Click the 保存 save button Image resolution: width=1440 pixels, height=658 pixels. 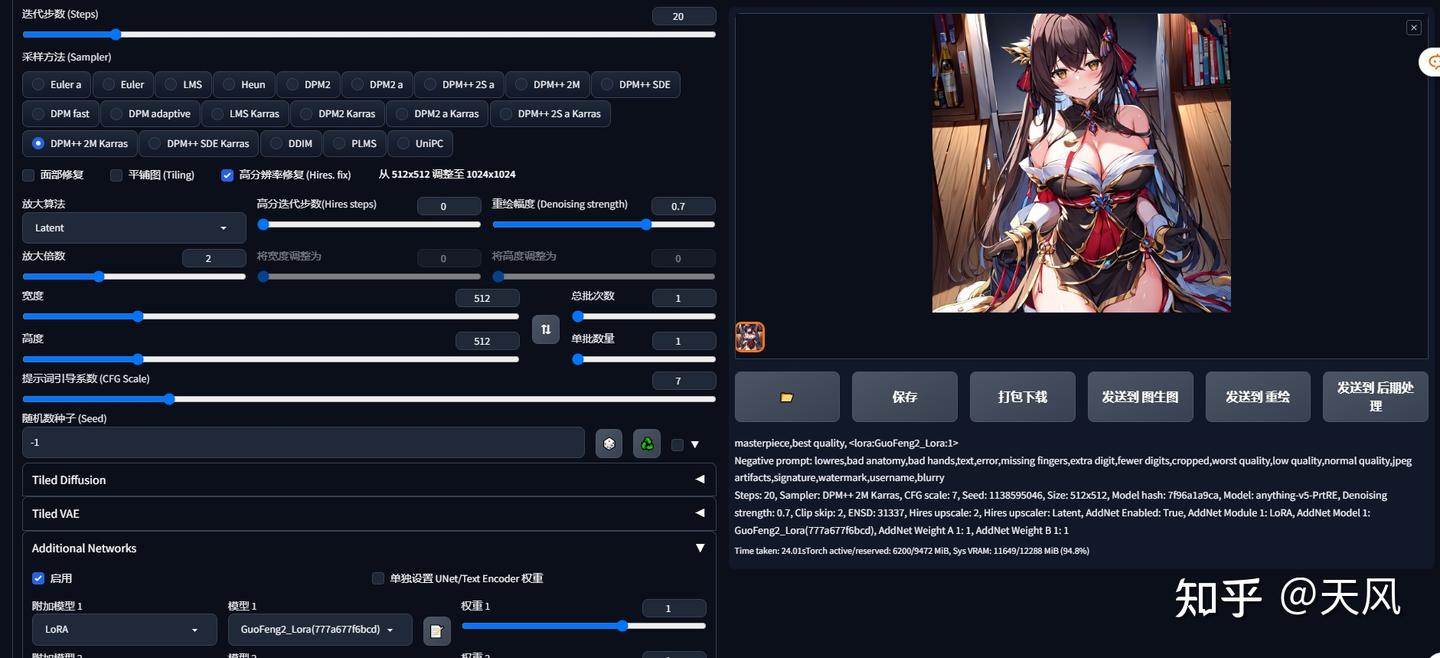point(905,397)
